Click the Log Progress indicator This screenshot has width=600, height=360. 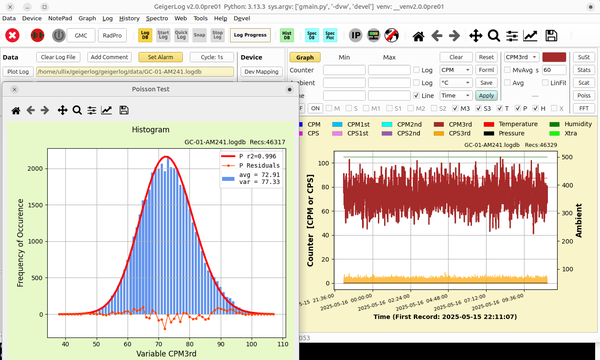pos(250,35)
